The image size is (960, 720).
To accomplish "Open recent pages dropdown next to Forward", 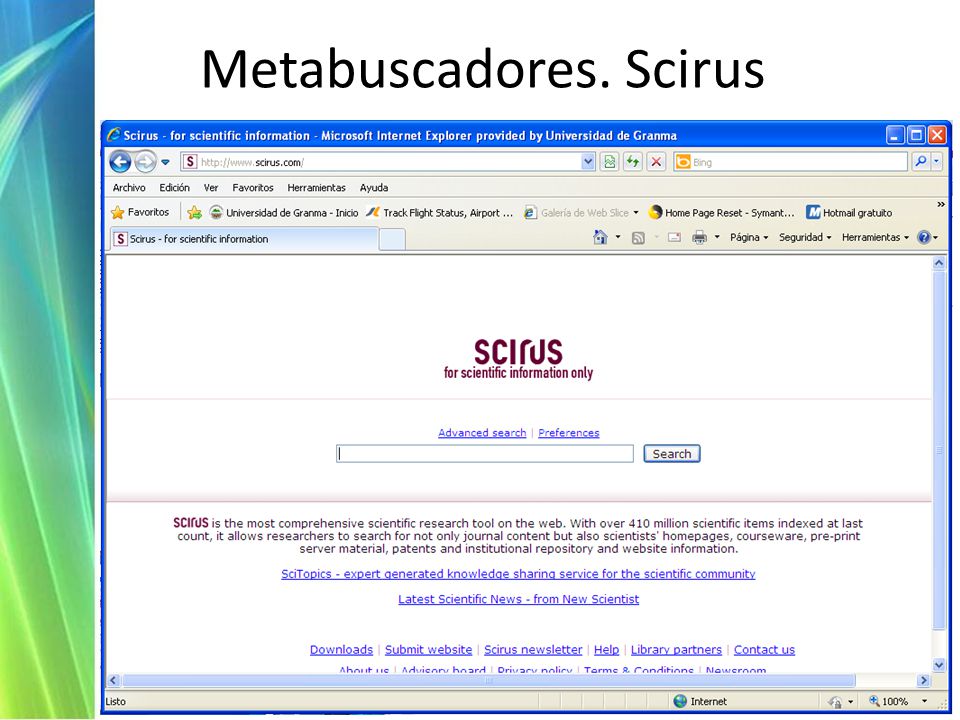I will [x=165, y=162].
